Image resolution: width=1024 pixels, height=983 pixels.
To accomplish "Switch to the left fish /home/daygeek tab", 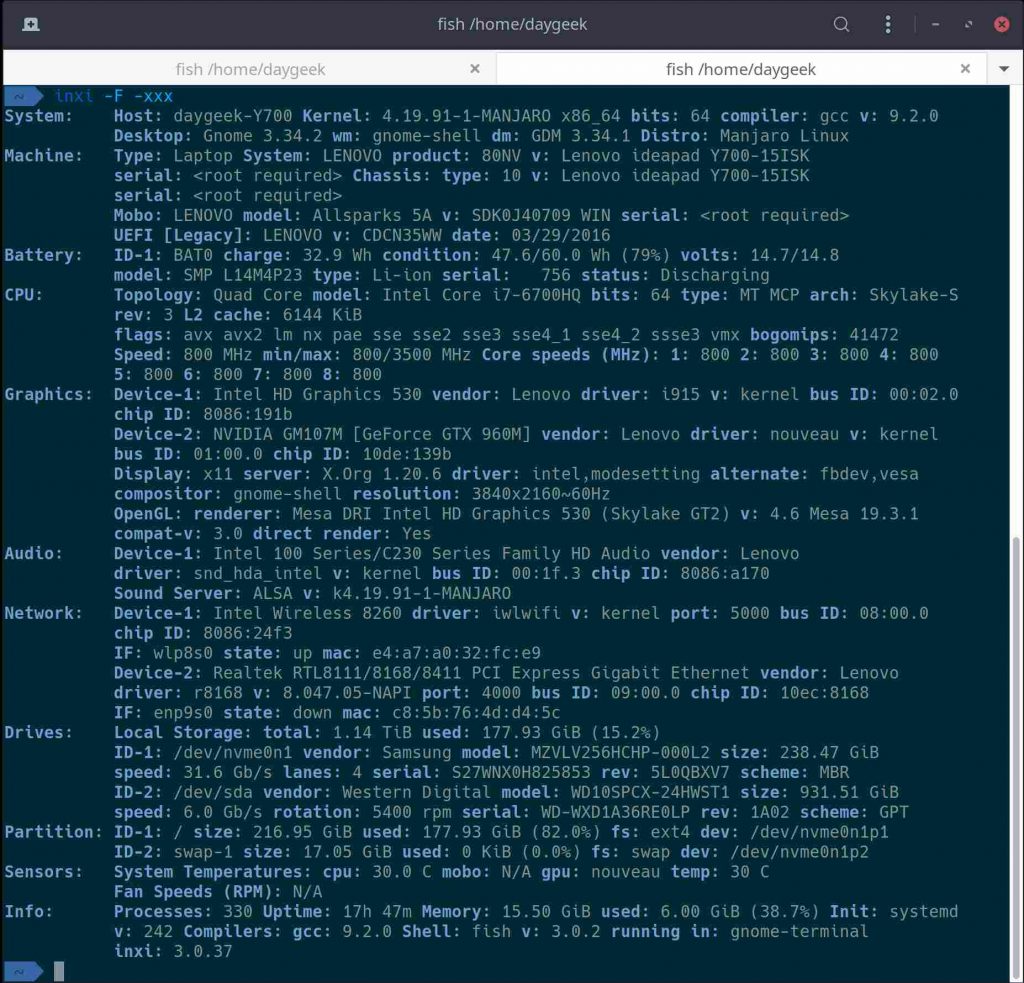I will [x=250, y=68].
